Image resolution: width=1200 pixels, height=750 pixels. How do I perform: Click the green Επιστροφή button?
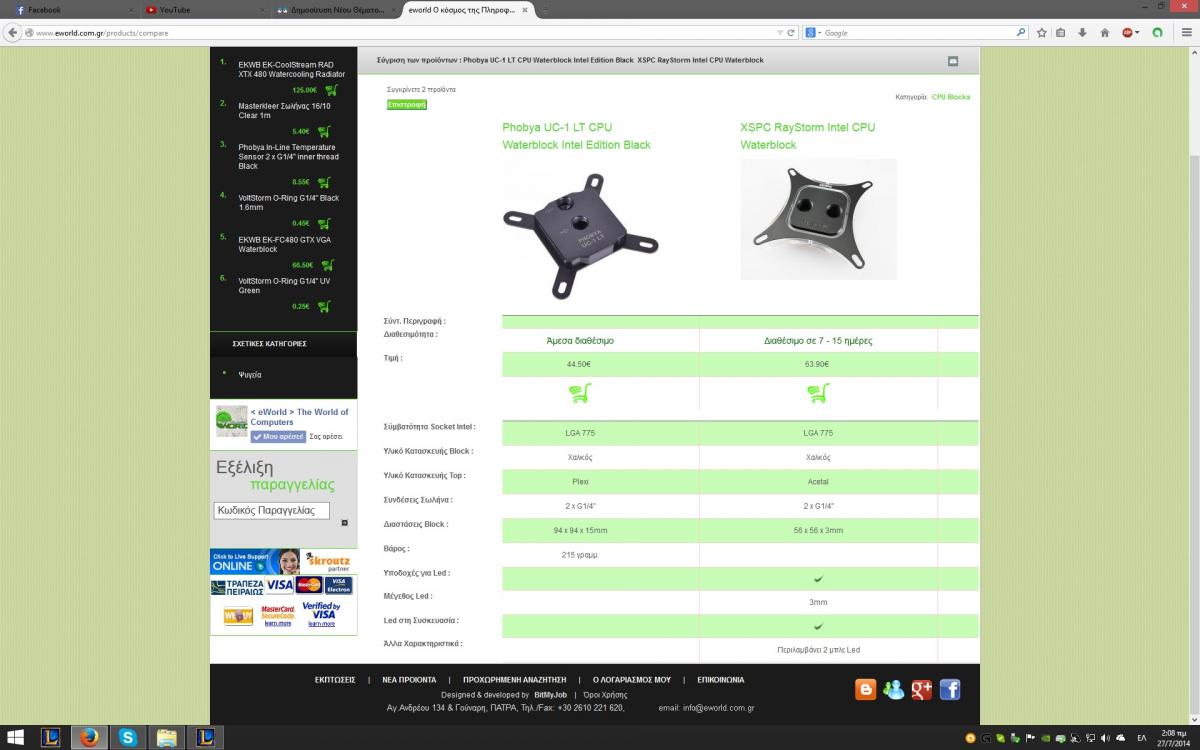click(407, 104)
